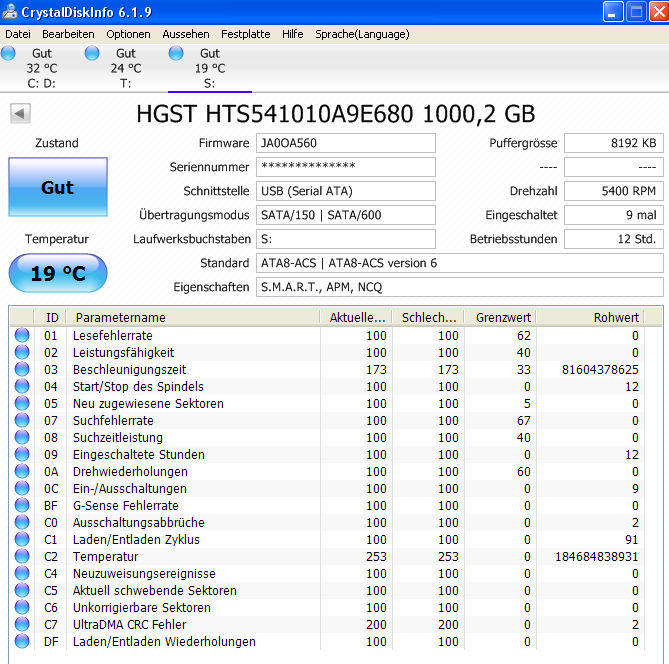
Task: Open the Datei menu
Action: 18,34
